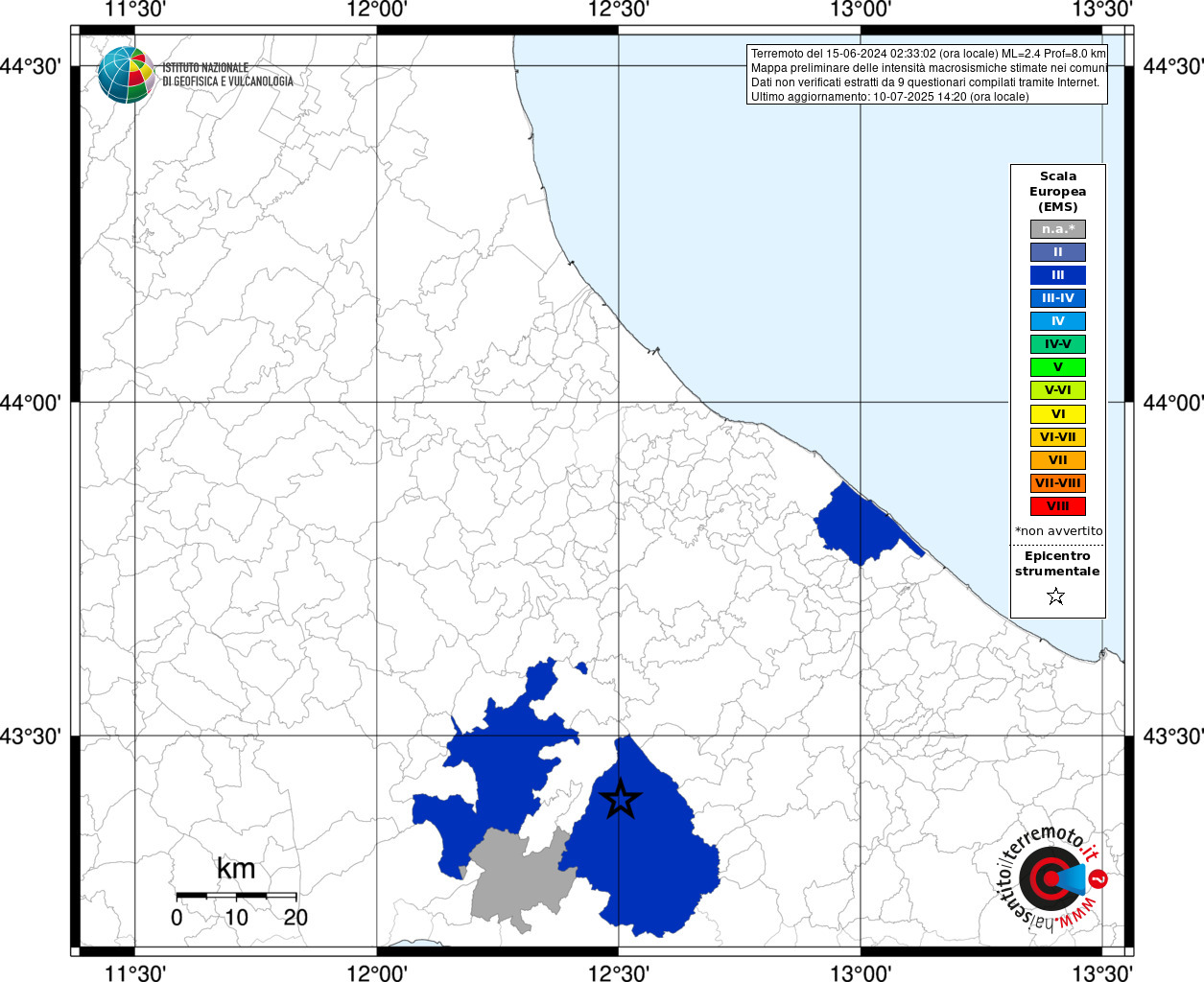Click the 'Dati non verificati estratti' line

click(925, 82)
